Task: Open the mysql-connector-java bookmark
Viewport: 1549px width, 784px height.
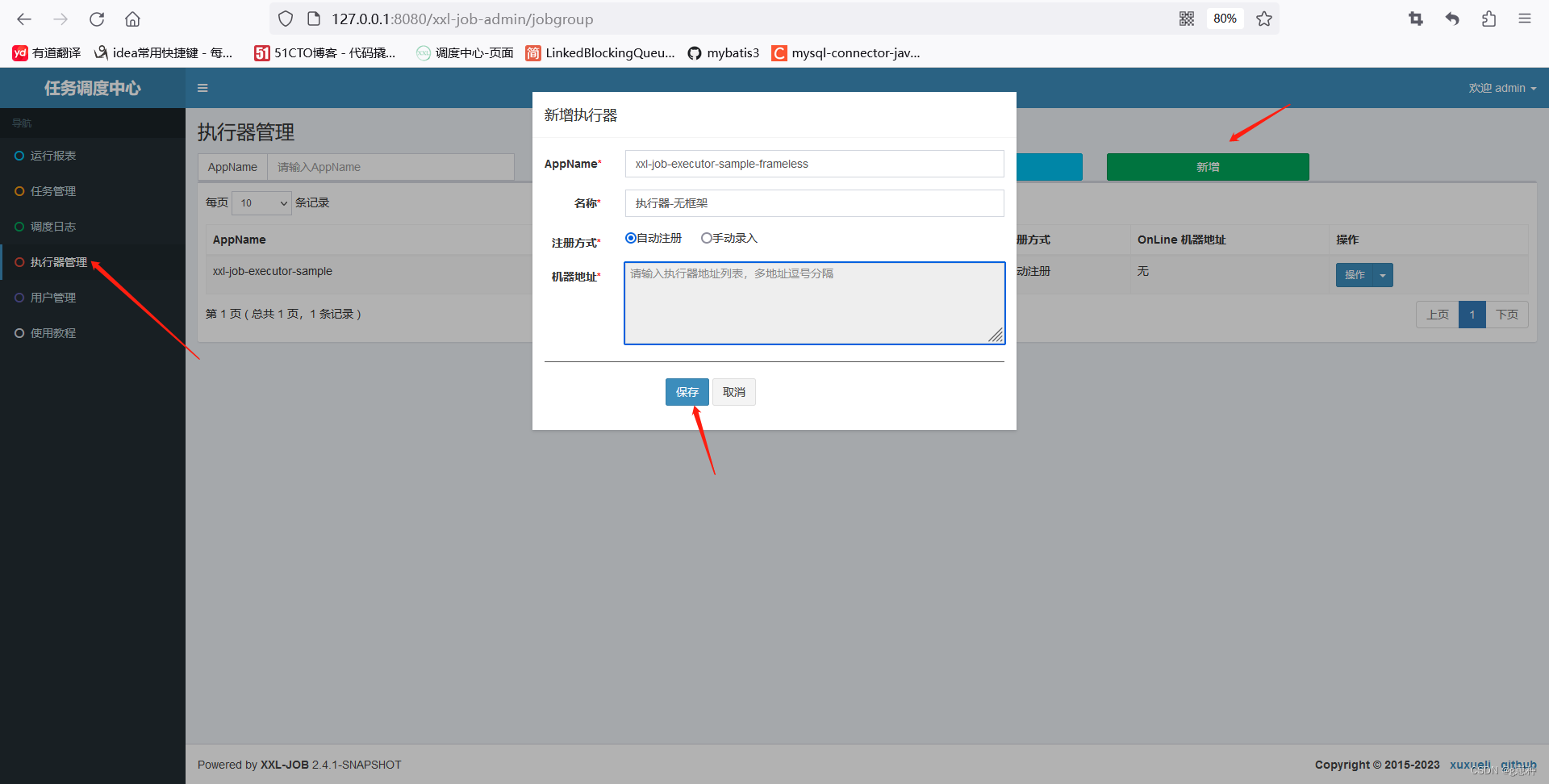Action: 846,52
